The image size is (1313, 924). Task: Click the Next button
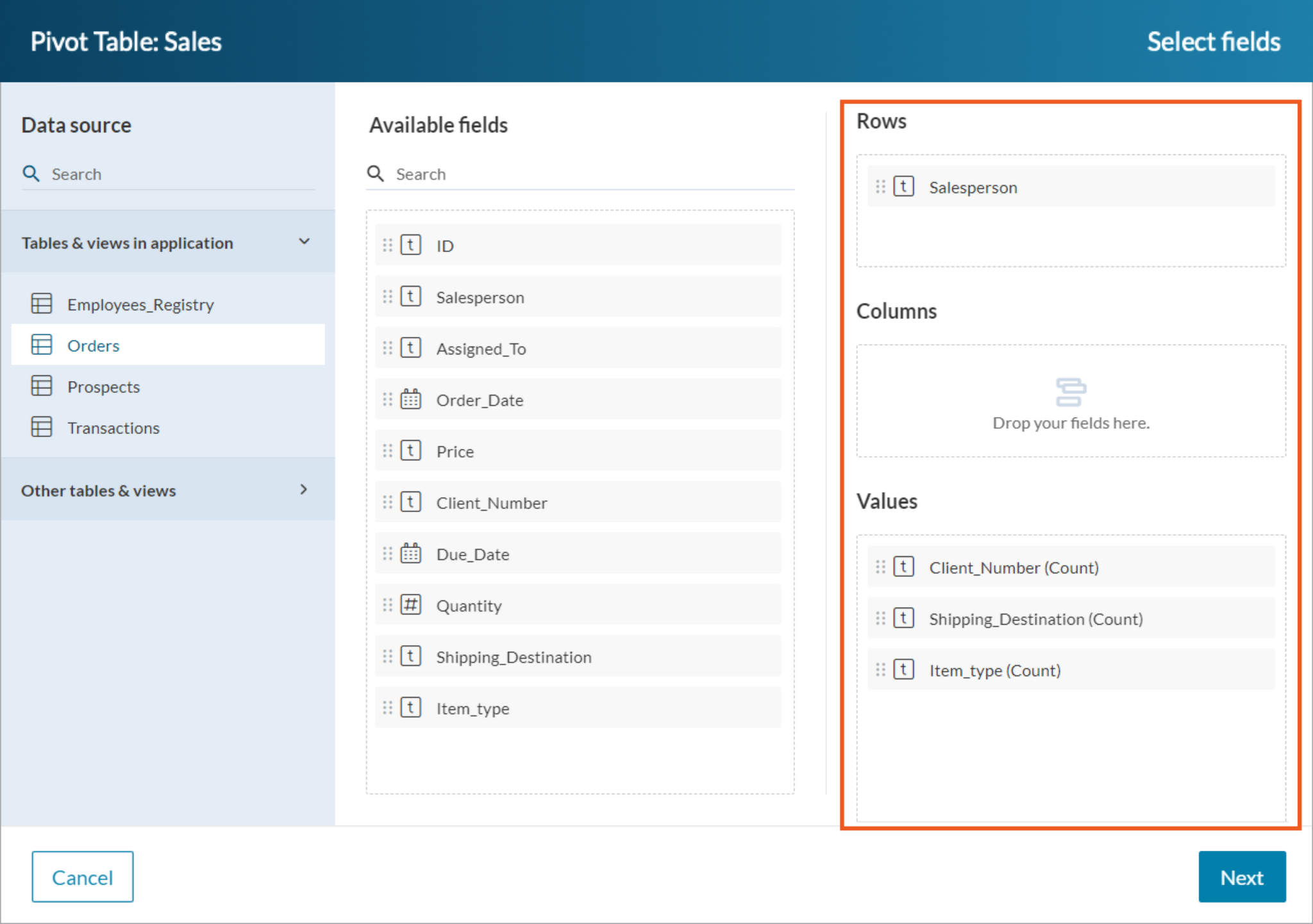[1242, 877]
